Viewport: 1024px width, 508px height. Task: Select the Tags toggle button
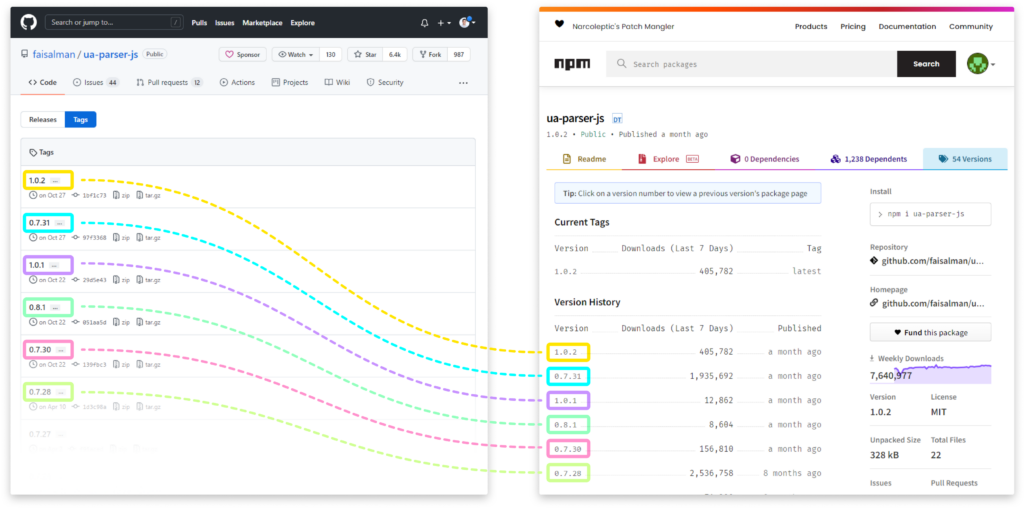80,119
